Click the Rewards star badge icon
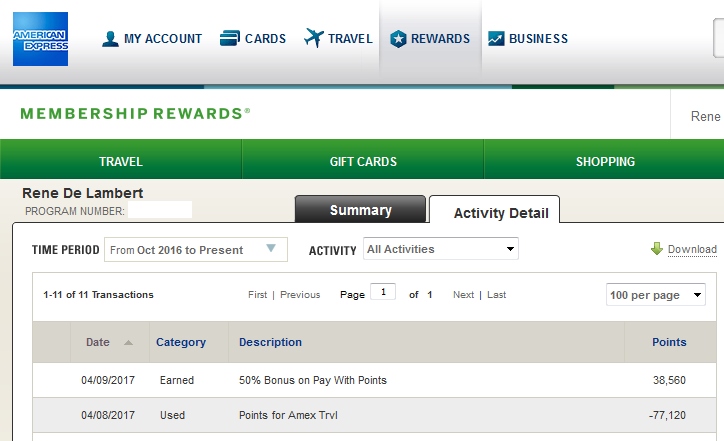724x441 pixels. 398,39
